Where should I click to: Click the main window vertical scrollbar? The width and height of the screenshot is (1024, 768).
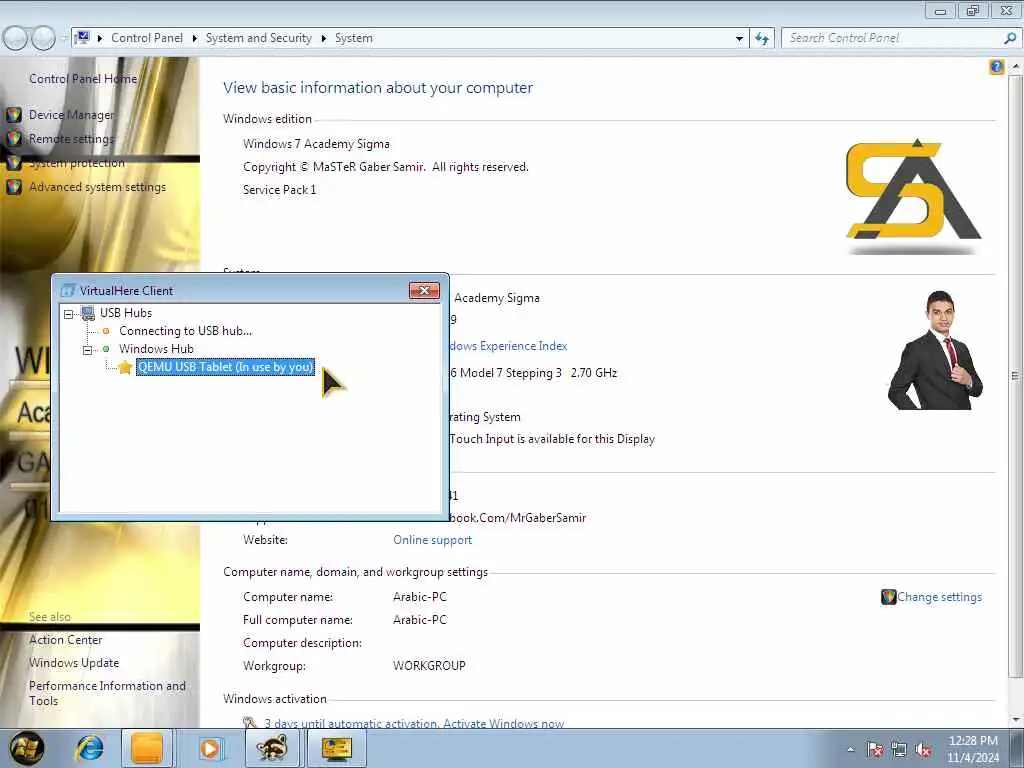[1016, 376]
